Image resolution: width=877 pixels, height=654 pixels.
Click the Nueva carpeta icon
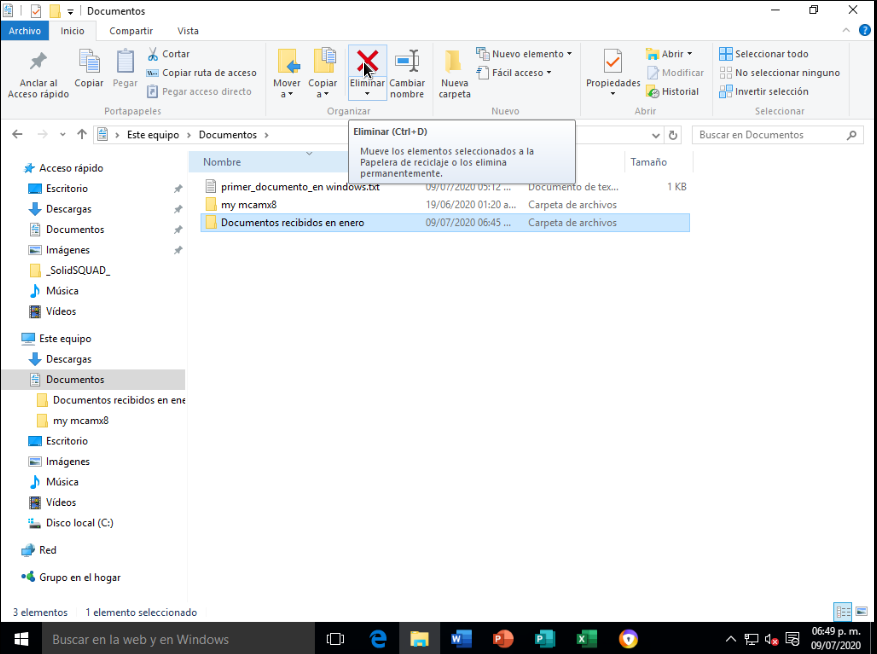point(454,62)
